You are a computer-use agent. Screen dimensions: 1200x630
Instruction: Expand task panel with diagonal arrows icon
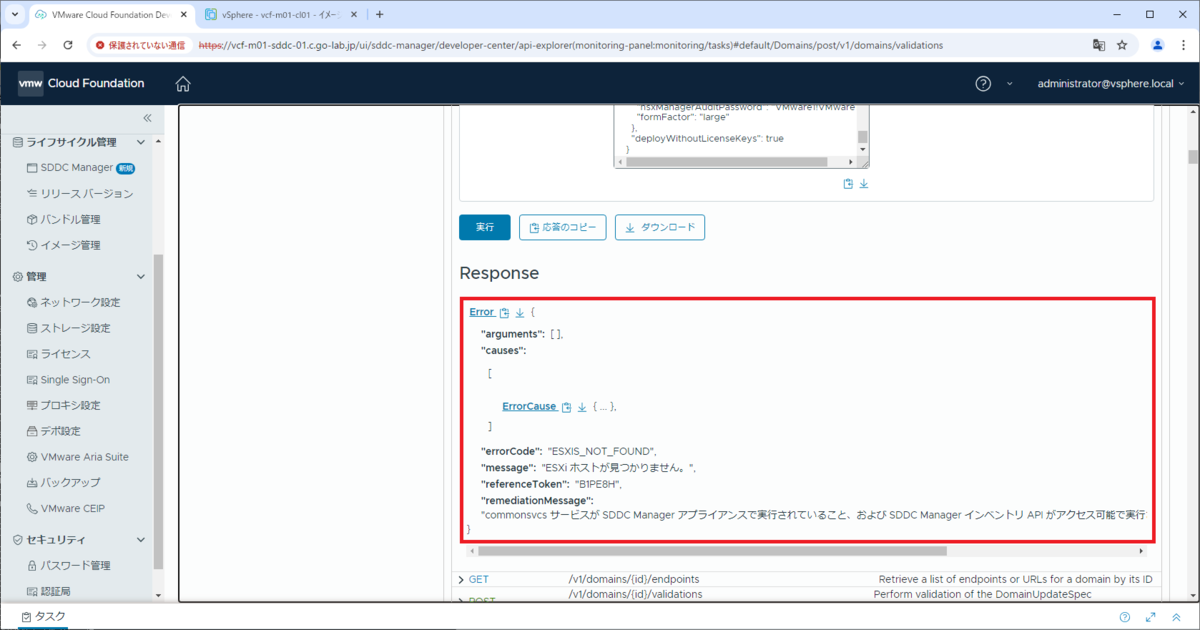[x=1151, y=617]
